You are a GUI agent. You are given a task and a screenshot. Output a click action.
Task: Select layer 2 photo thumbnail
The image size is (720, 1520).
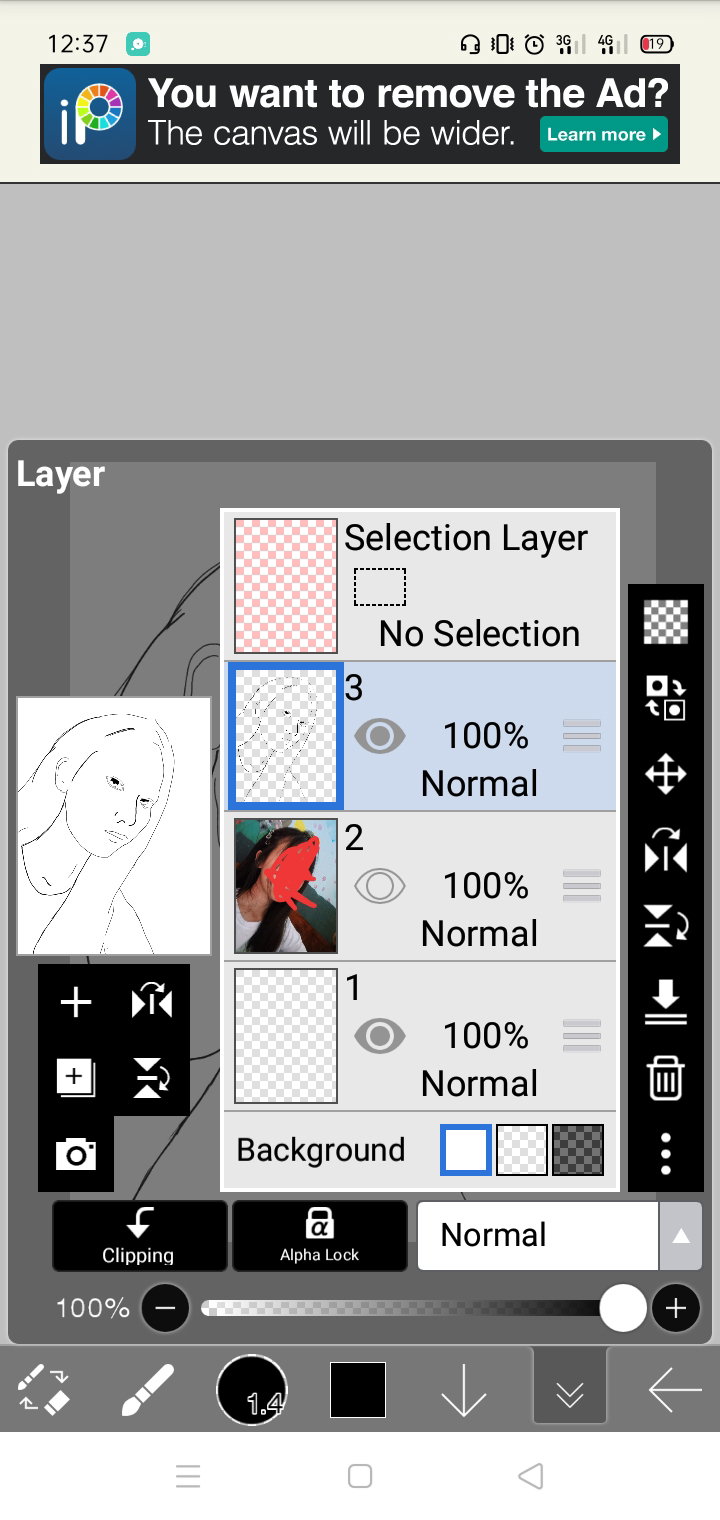click(x=285, y=886)
